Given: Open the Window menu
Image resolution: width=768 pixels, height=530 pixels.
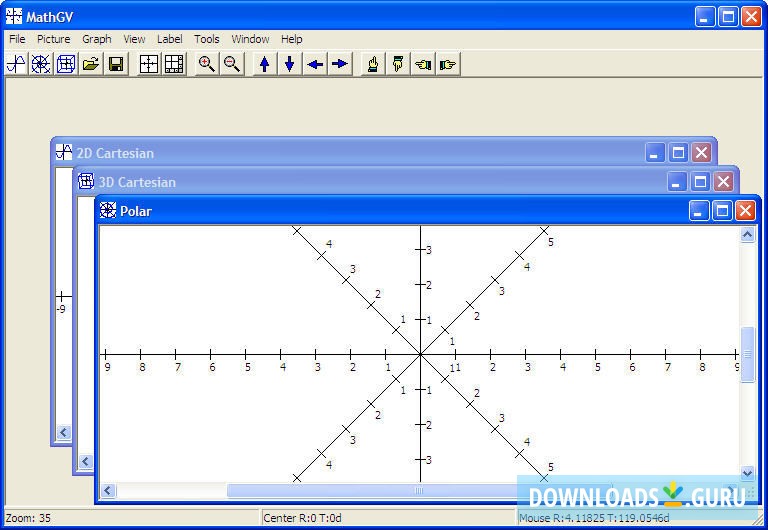Looking at the screenshot, I should pos(250,39).
